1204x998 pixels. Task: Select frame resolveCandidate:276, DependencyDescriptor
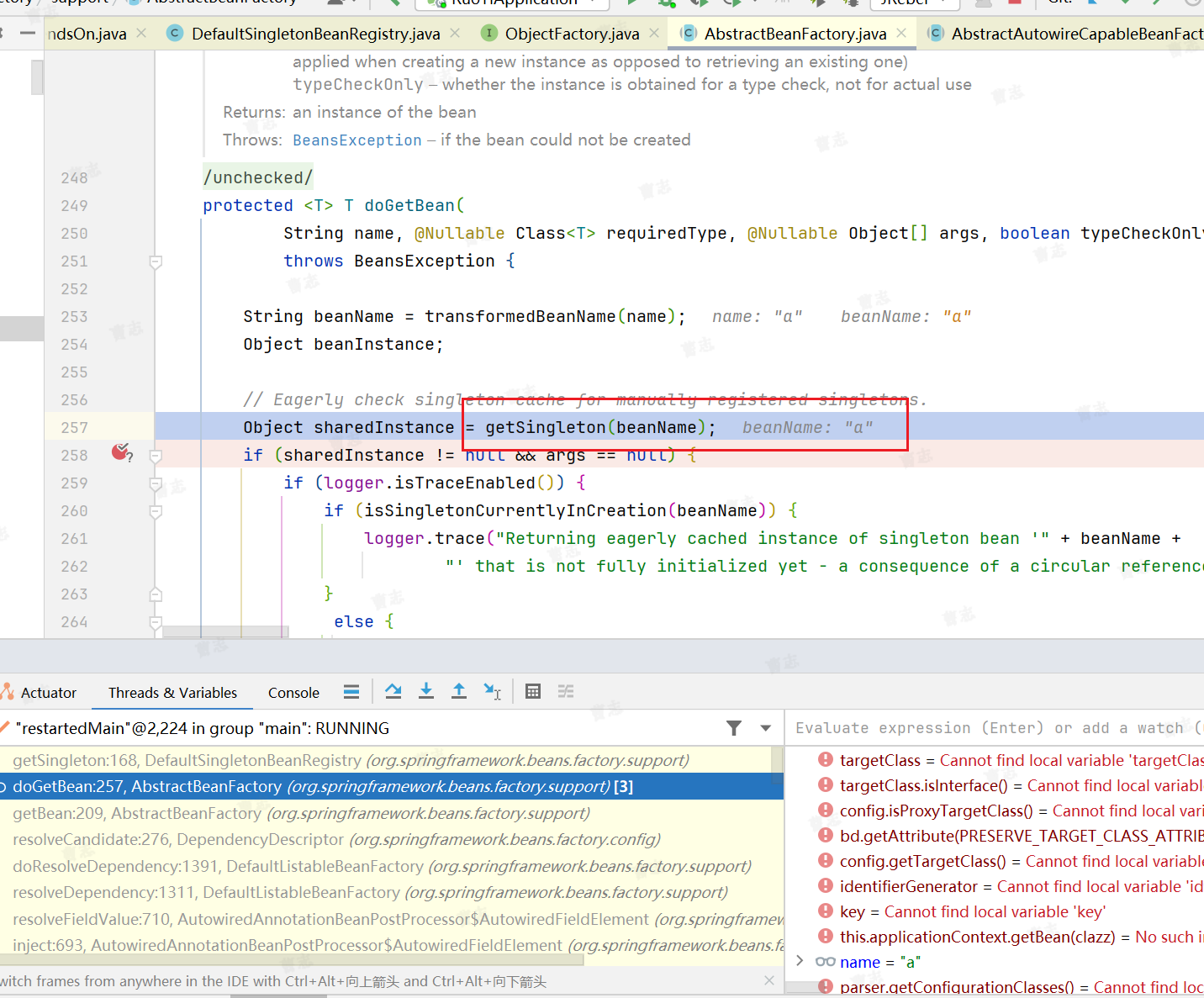[x=391, y=839]
